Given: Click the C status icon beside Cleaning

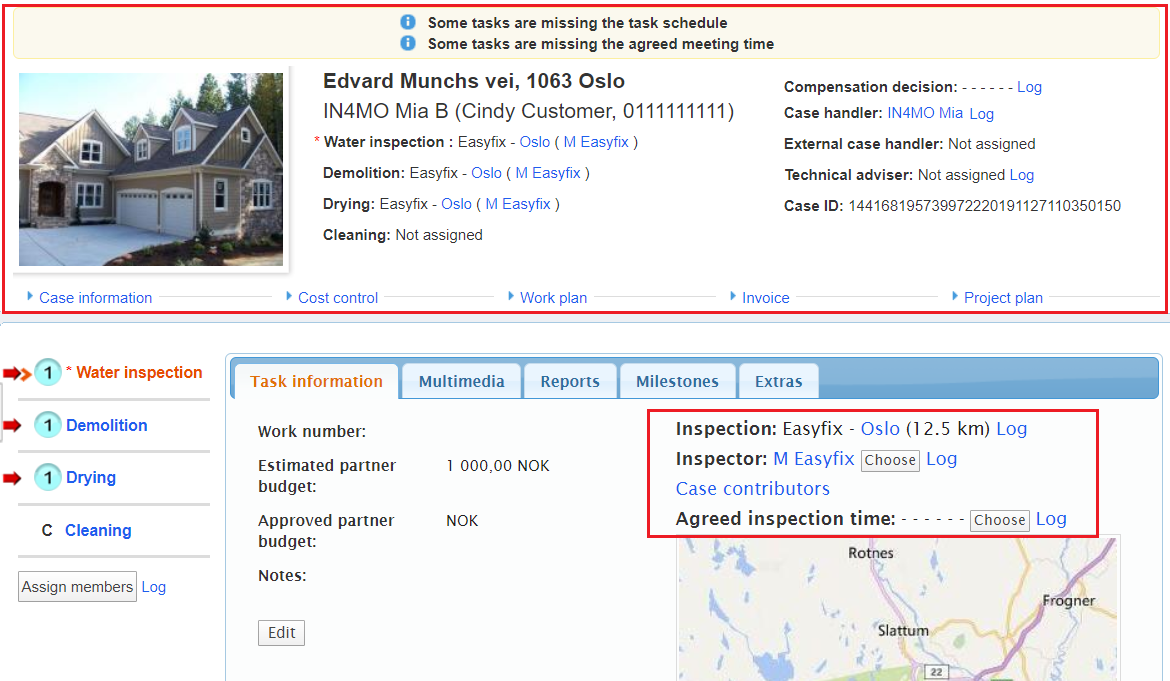Looking at the screenshot, I should (x=47, y=531).
